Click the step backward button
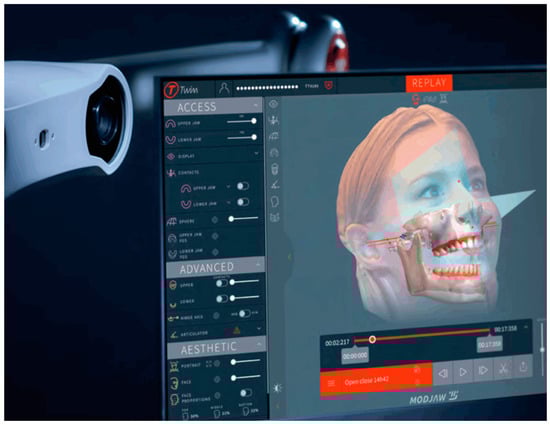The image size is (550, 425). point(443,373)
